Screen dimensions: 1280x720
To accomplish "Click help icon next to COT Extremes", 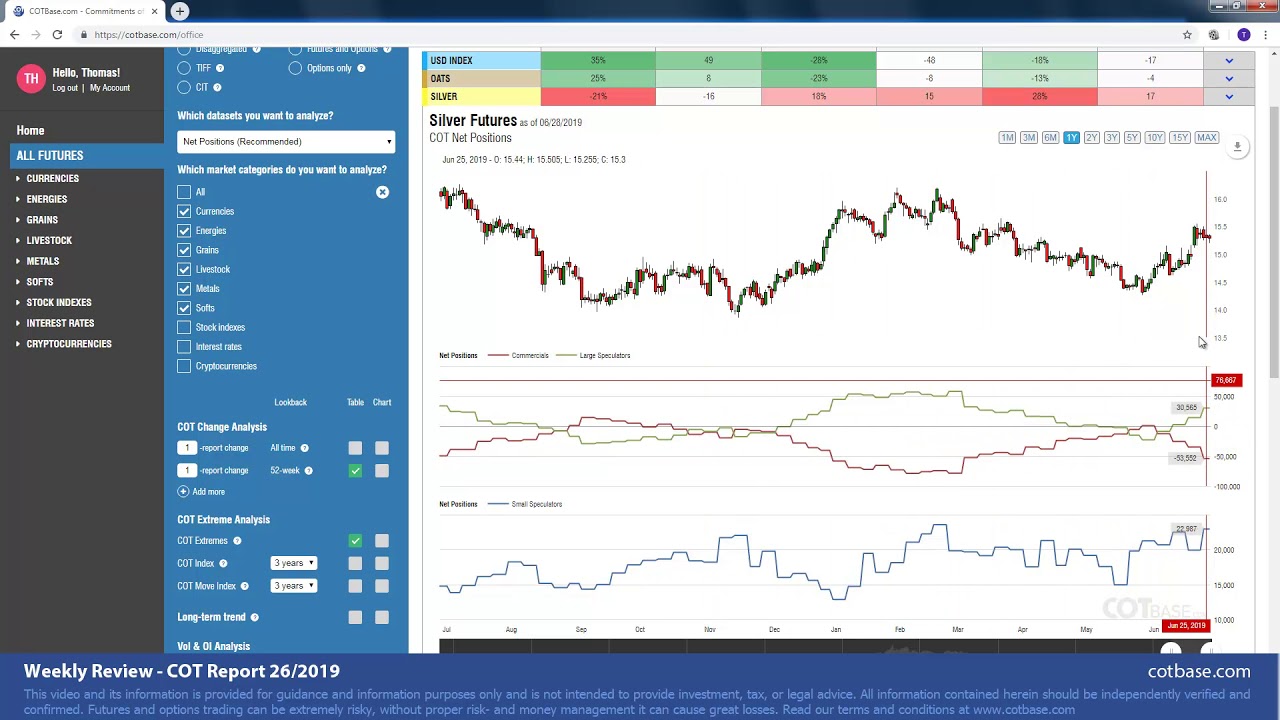I will click(237, 541).
